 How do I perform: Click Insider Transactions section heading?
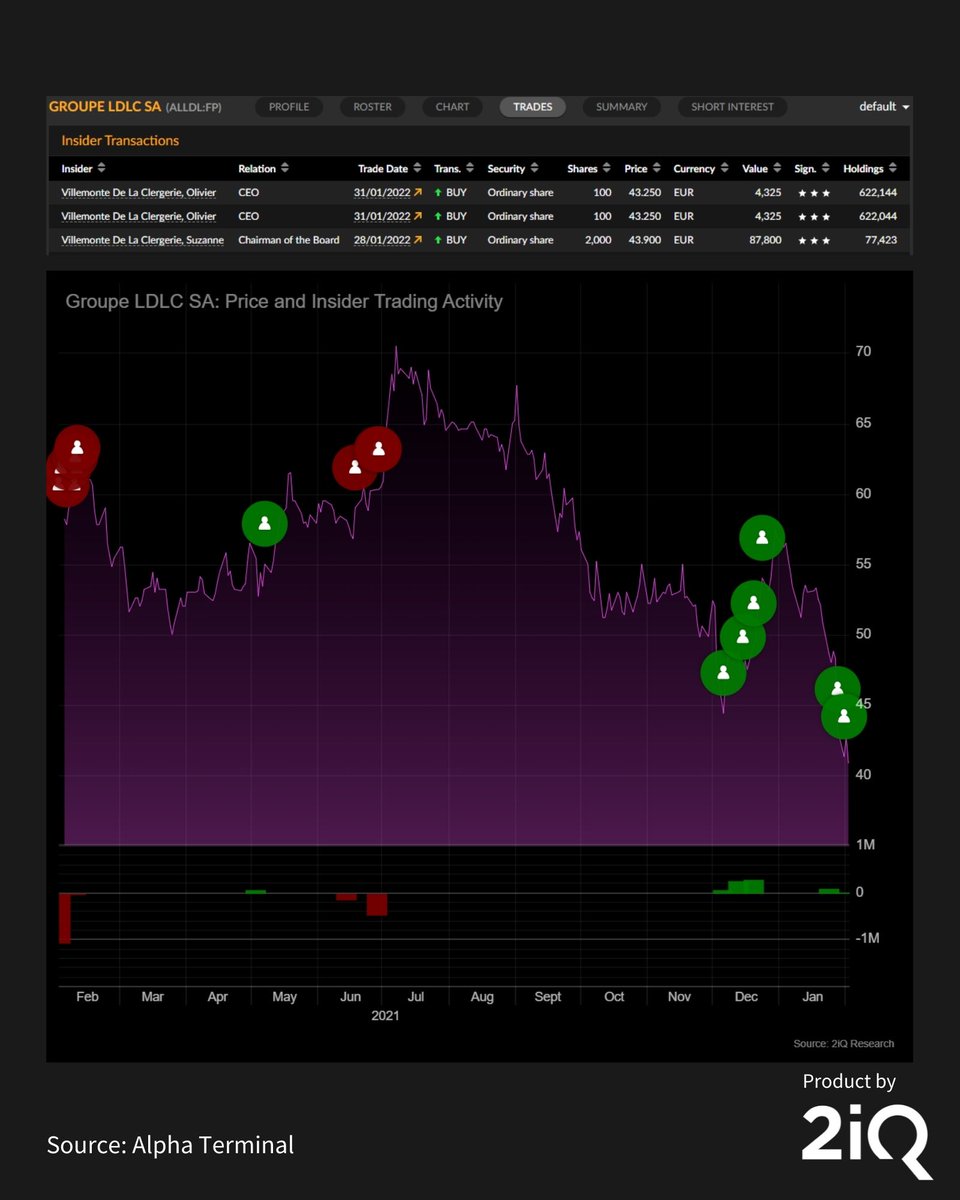pos(120,141)
